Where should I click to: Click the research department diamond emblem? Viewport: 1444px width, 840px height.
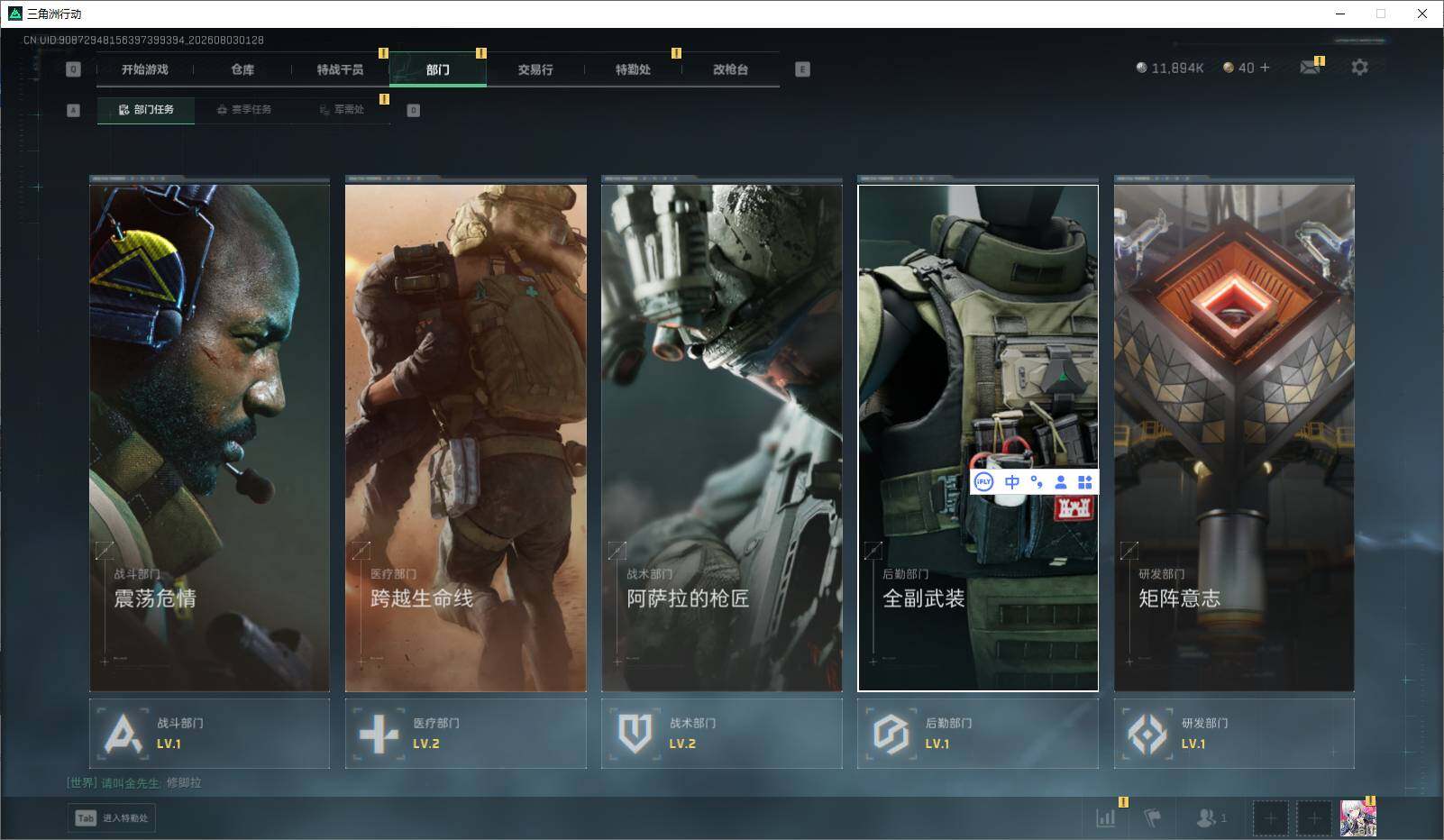[1147, 735]
